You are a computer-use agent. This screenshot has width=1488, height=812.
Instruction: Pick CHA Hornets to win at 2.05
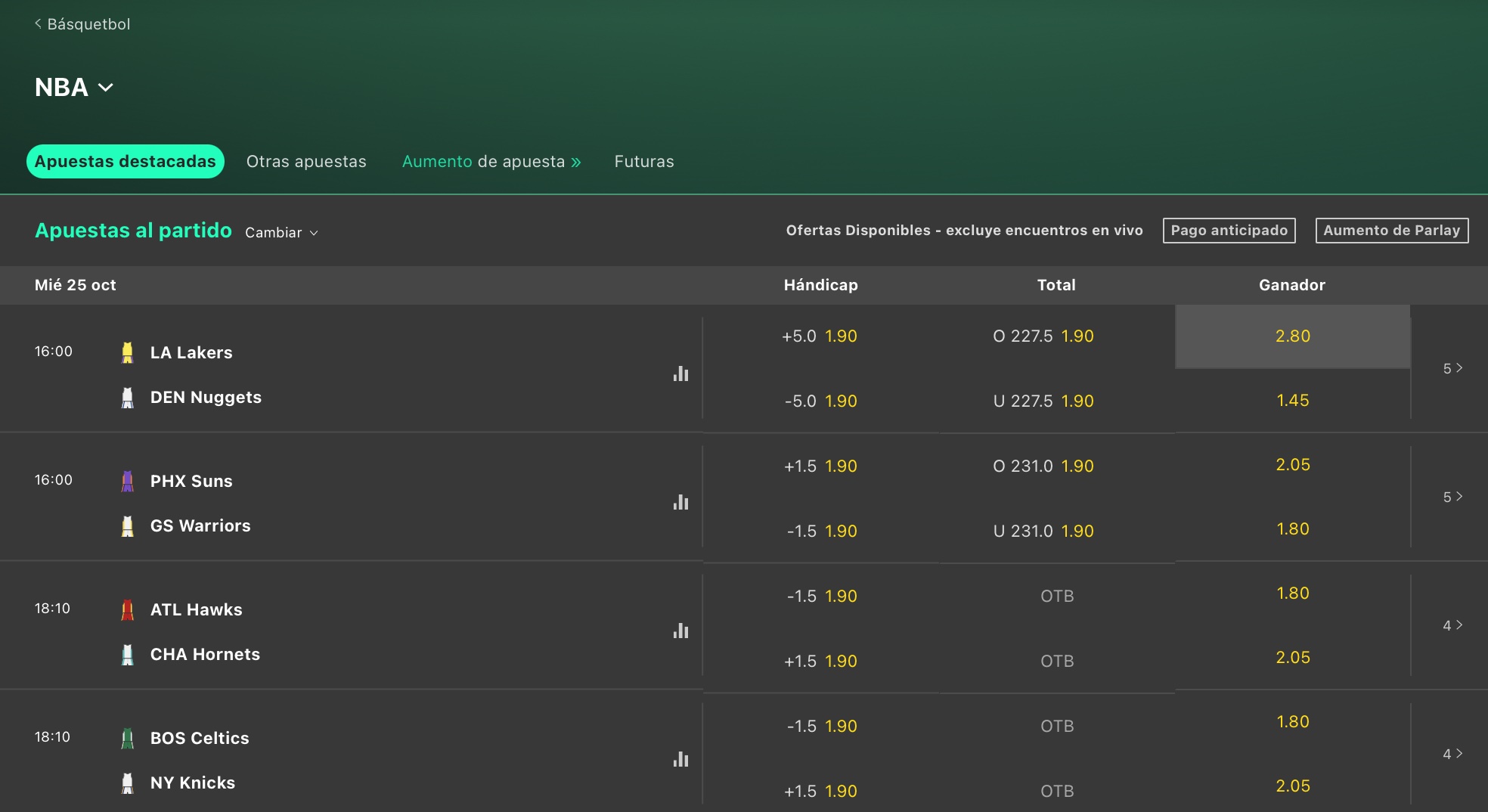click(x=1293, y=658)
